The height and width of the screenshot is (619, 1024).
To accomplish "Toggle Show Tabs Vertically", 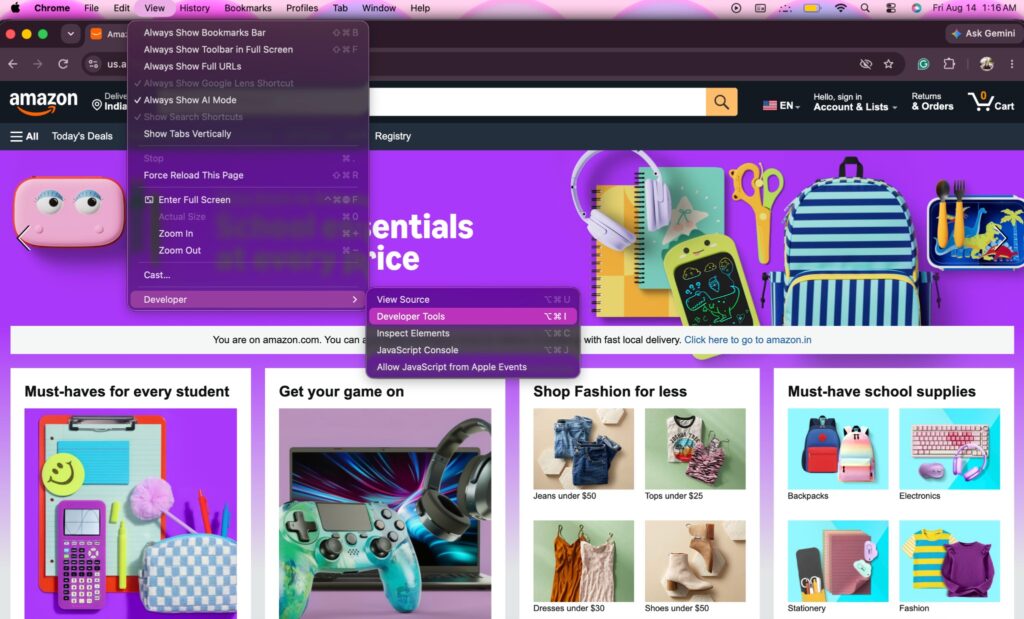I will pos(247,134).
